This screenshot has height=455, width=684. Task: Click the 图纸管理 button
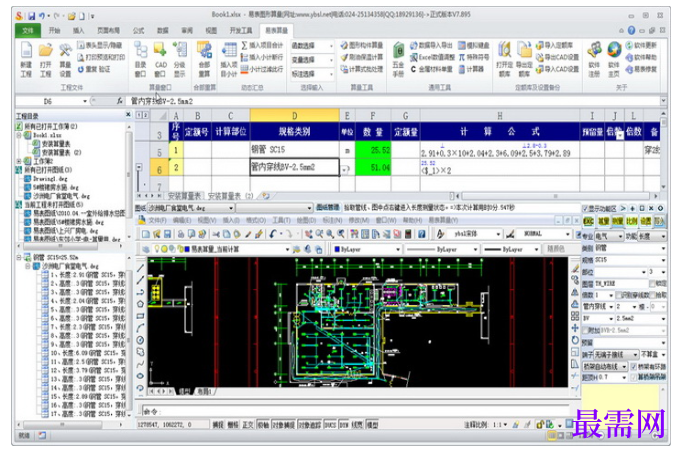point(328,208)
